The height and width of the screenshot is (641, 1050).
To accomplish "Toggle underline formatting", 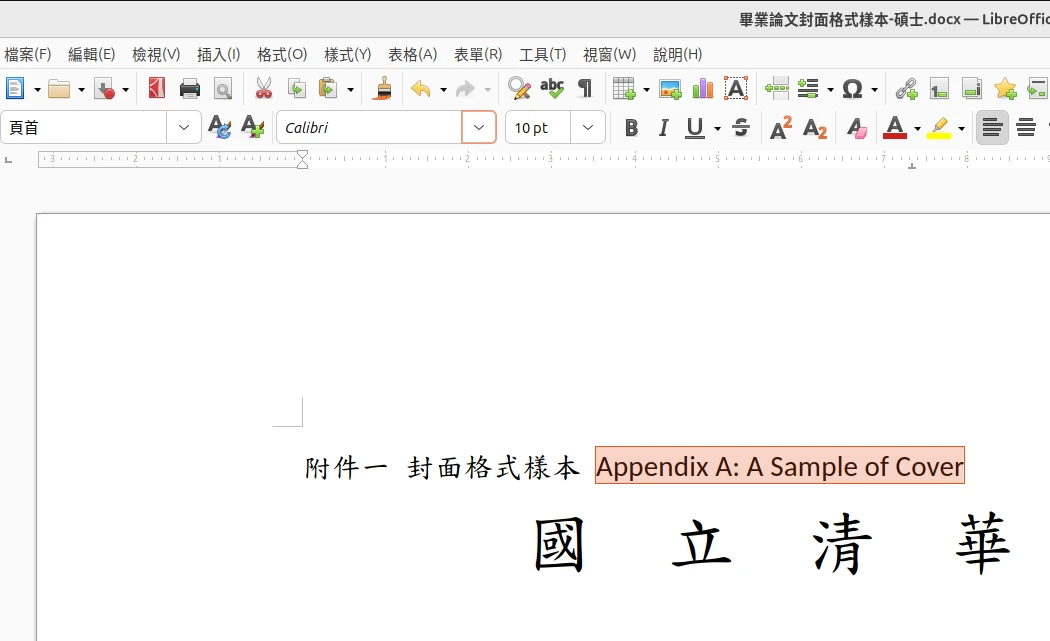I will (695, 127).
